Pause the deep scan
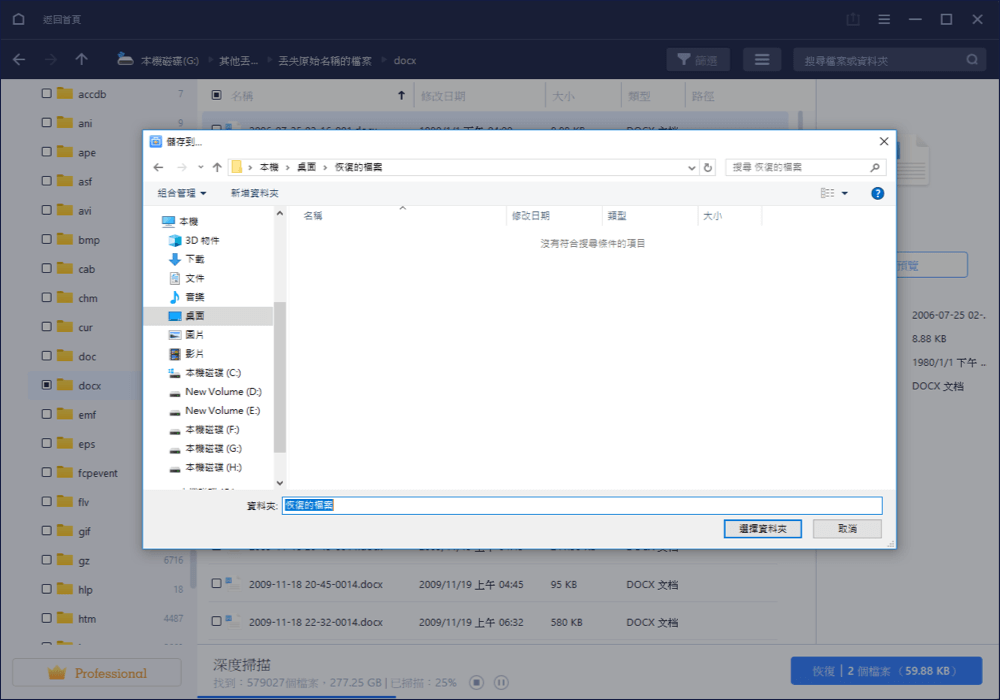The height and width of the screenshot is (700, 1000). pyautogui.click(x=501, y=683)
